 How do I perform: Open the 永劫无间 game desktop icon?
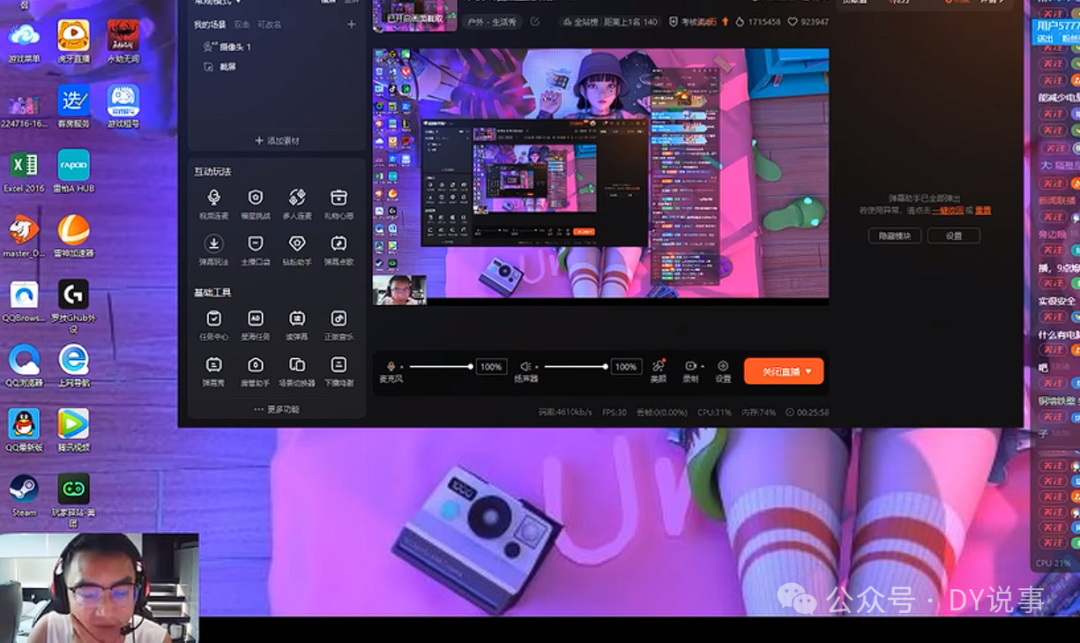[x=123, y=41]
